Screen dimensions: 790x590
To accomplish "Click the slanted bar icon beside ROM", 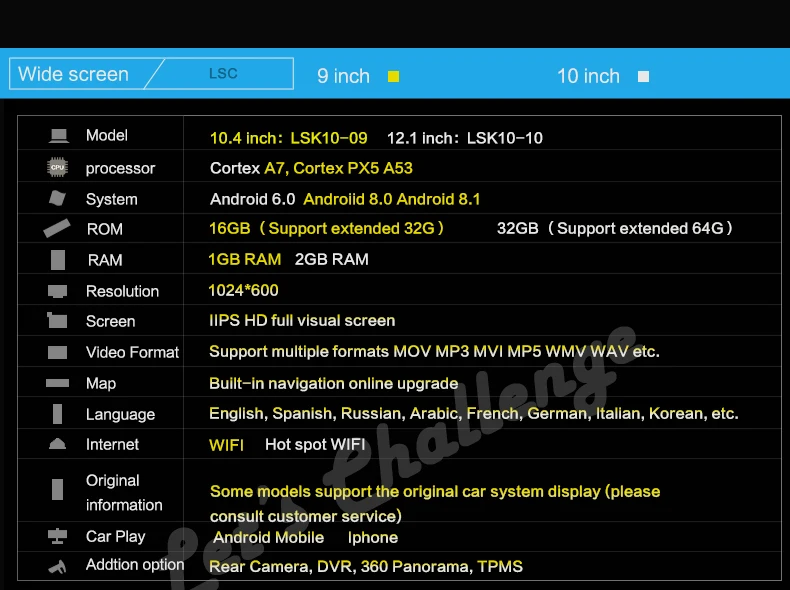I will coord(57,228).
